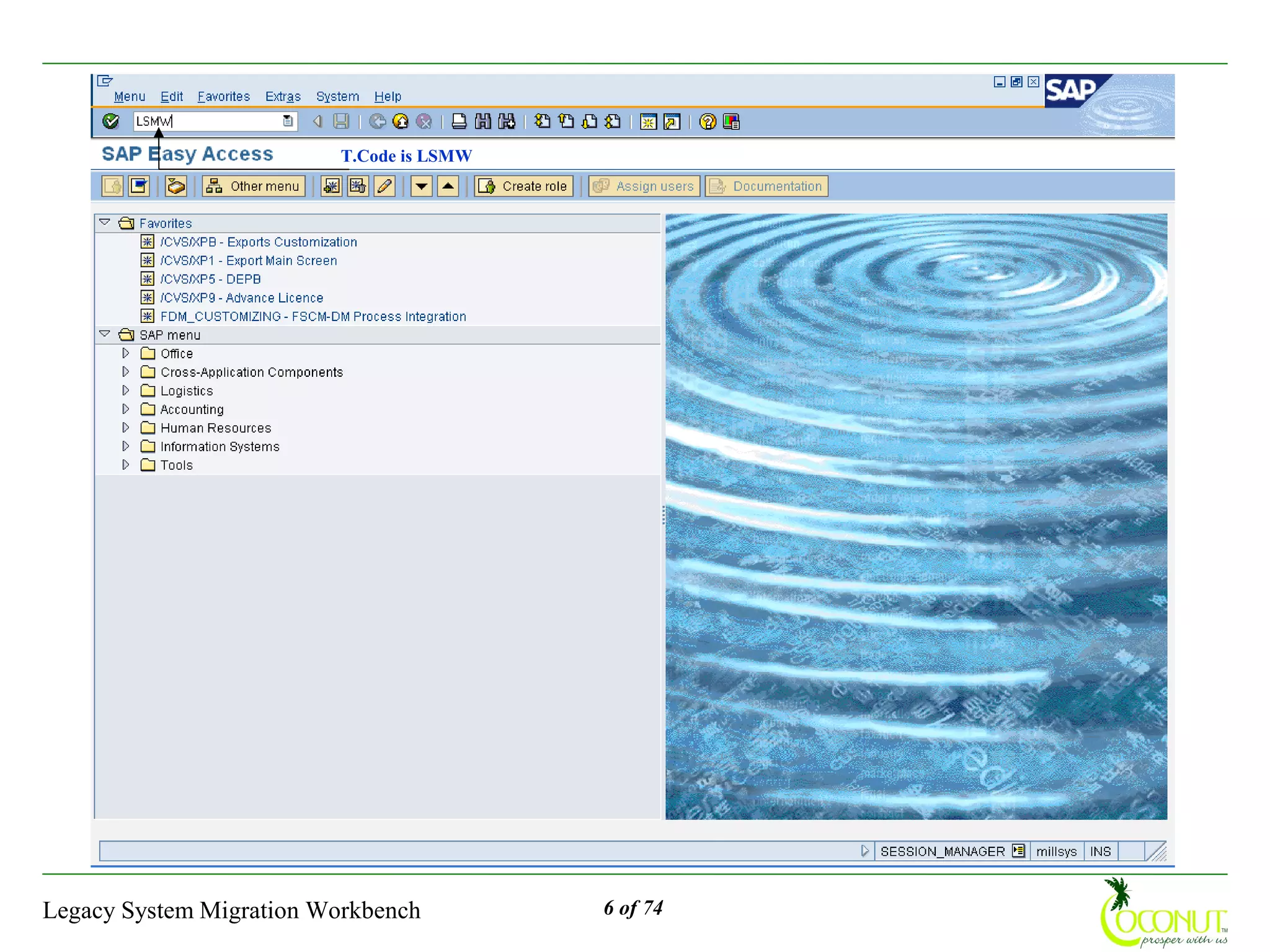Expand the Tools folder
1270x952 pixels.
pos(126,464)
